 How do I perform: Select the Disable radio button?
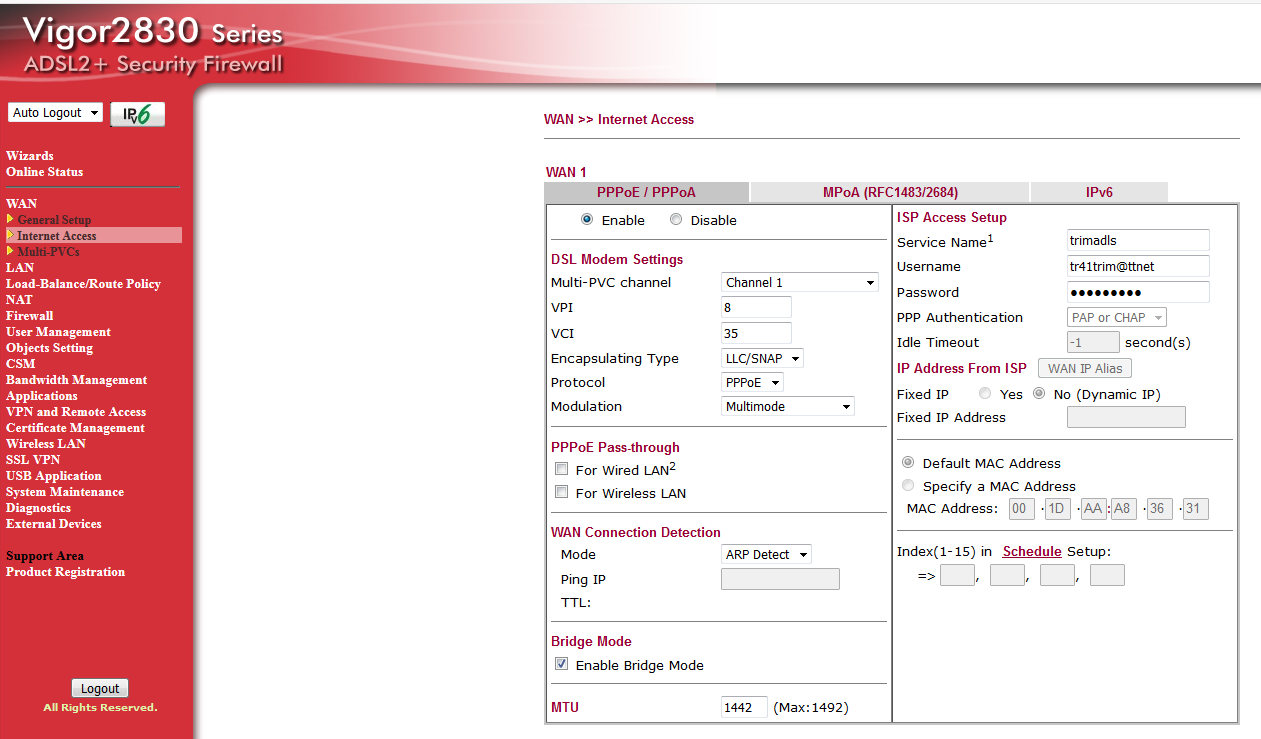[676, 220]
